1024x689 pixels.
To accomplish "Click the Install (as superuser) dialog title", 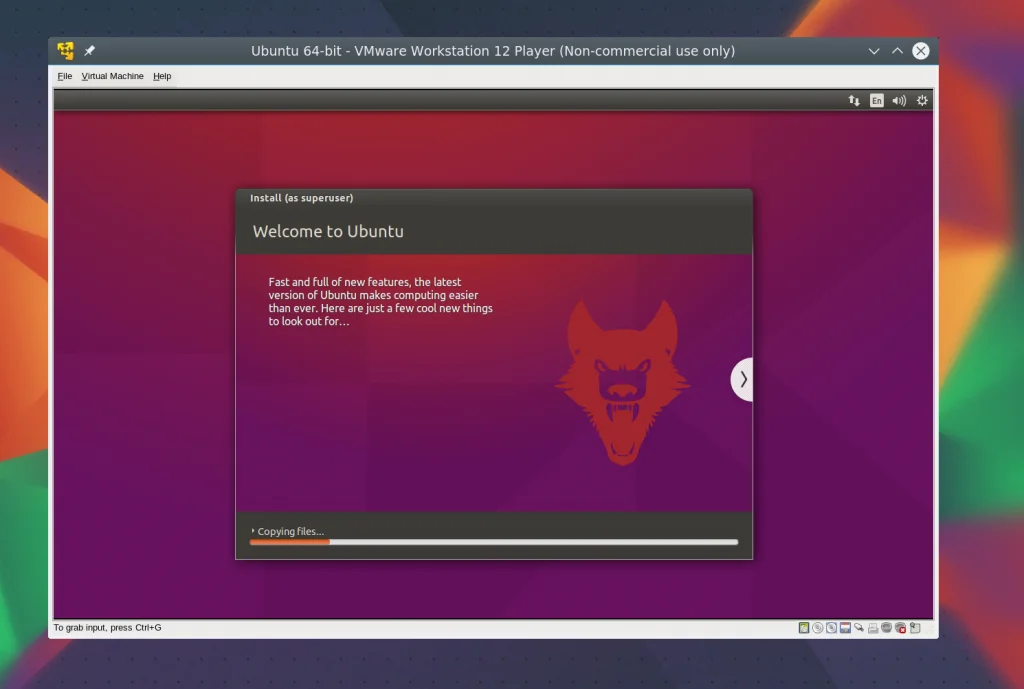I will pyautogui.click(x=302, y=198).
